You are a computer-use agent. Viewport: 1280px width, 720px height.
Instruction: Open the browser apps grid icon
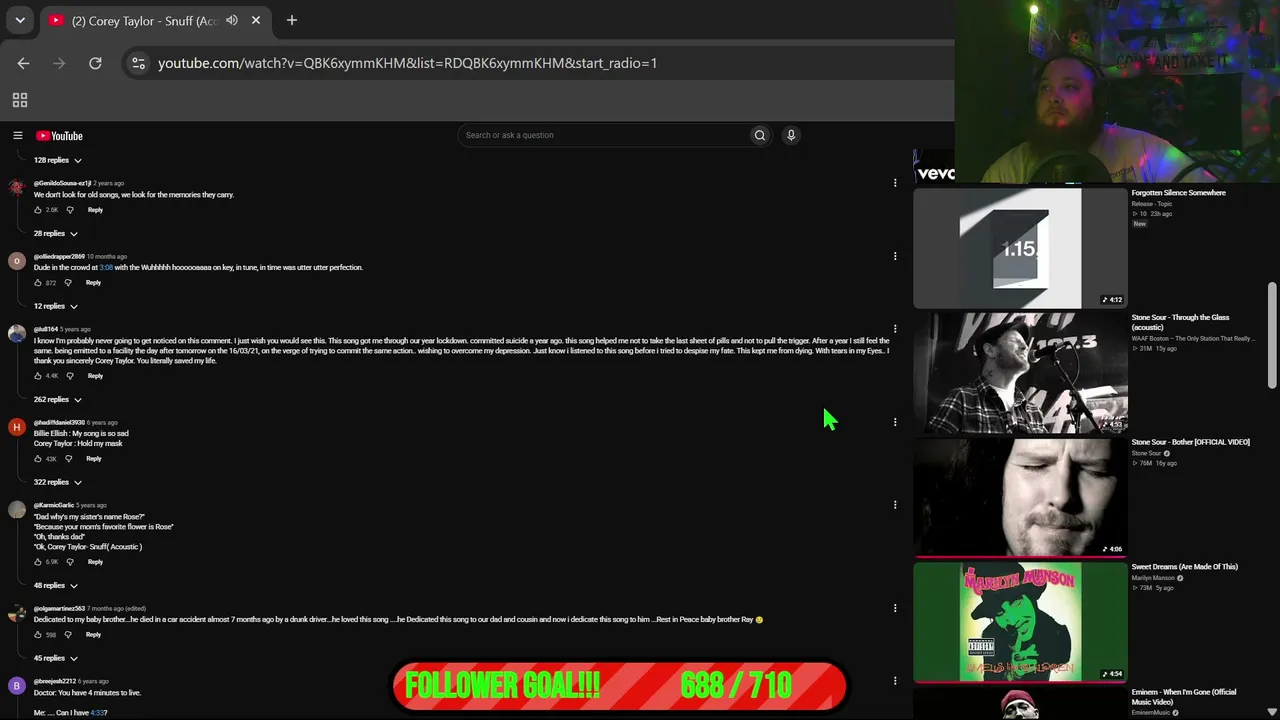(x=19, y=100)
